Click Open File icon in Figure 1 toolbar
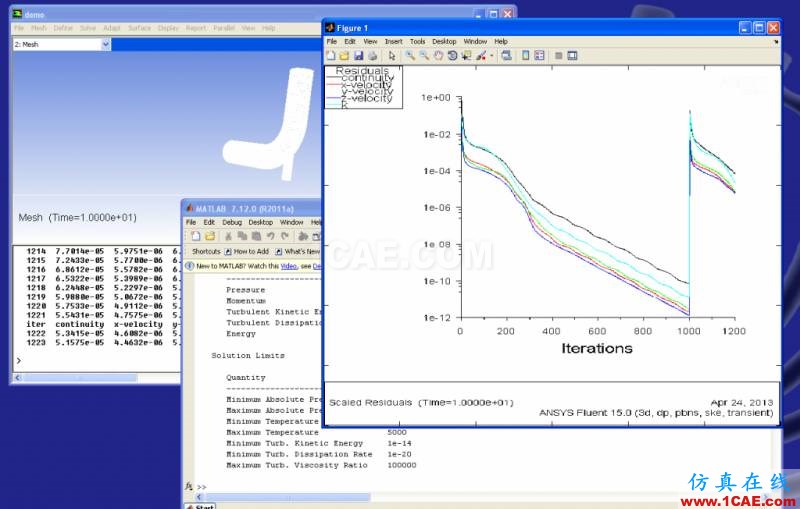Viewport: 800px width, 509px height. (344, 56)
